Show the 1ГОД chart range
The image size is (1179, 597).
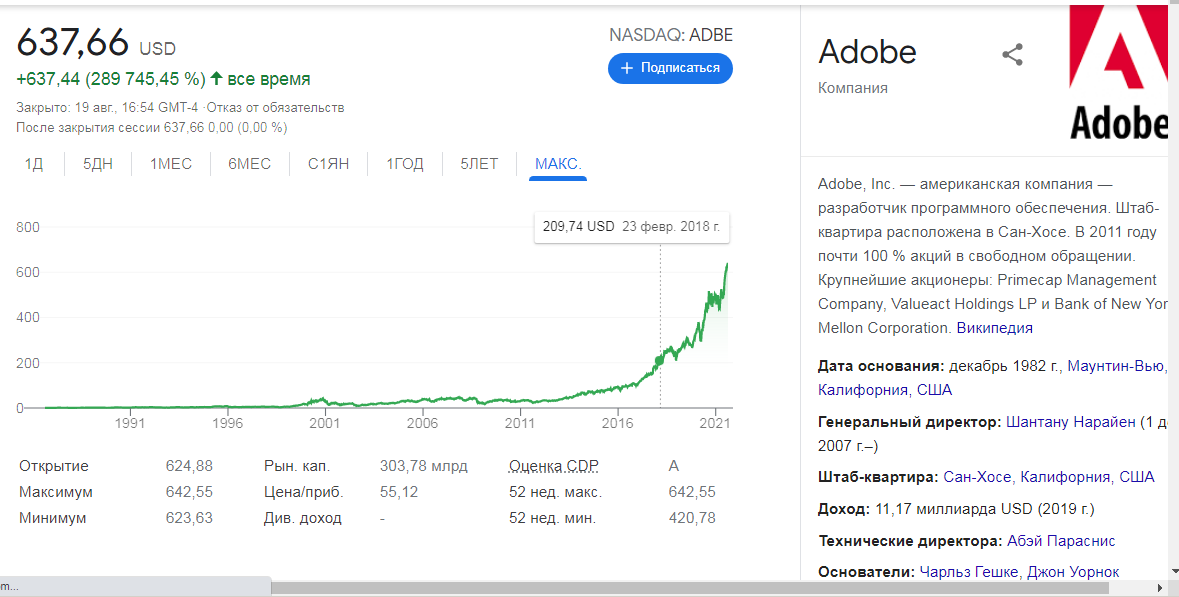[x=405, y=164]
